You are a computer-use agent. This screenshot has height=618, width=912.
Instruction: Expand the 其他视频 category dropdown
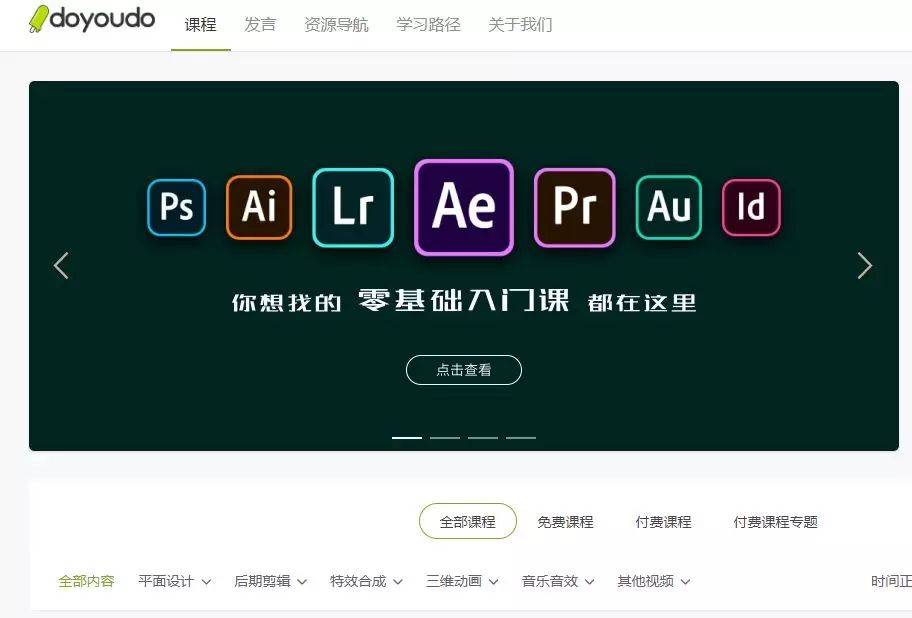pos(654,581)
